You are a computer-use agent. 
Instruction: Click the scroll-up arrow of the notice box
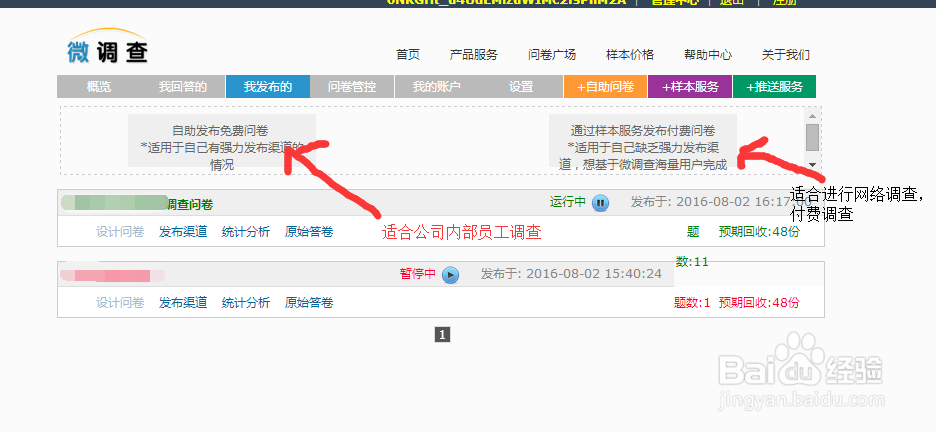[812, 115]
